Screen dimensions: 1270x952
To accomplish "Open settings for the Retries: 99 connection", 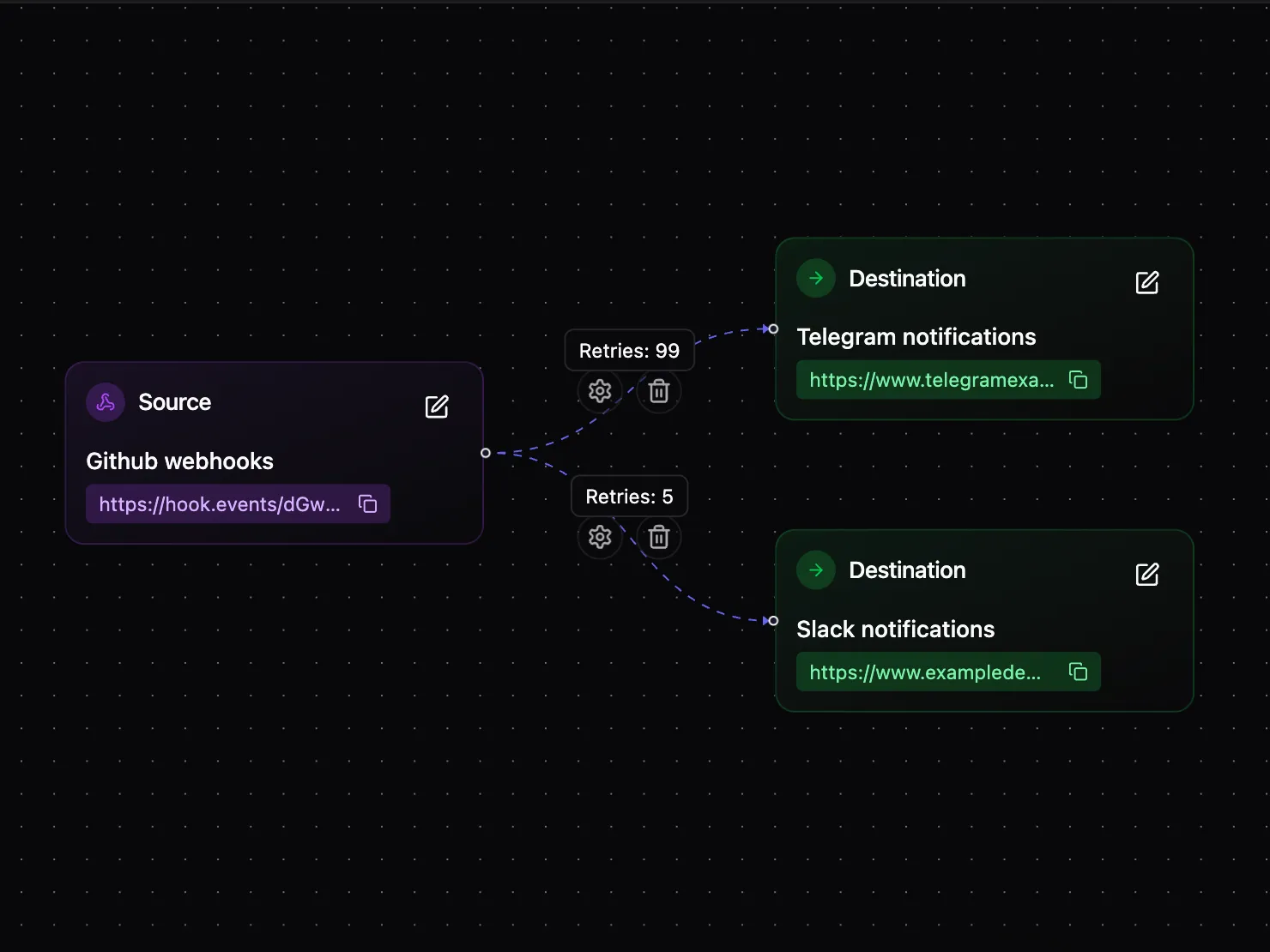I will click(x=600, y=391).
